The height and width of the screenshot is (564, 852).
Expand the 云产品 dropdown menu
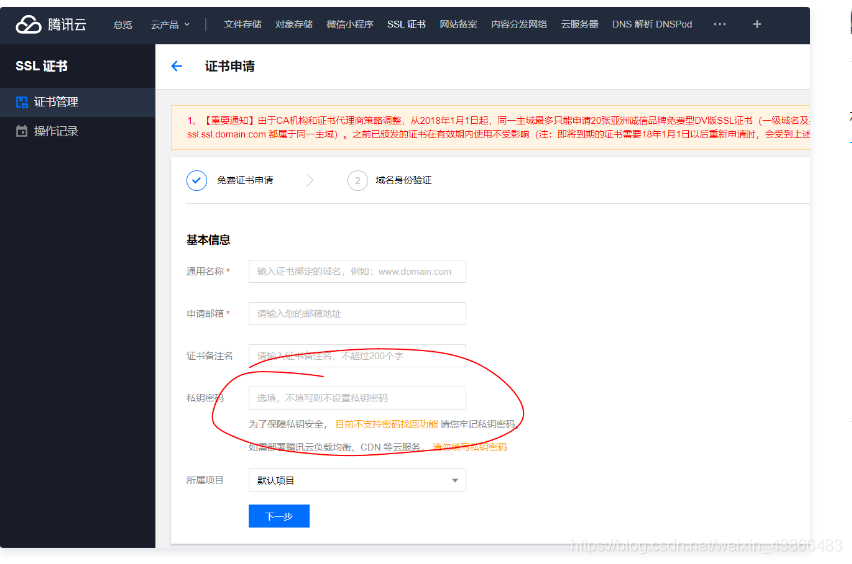[170, 24]
